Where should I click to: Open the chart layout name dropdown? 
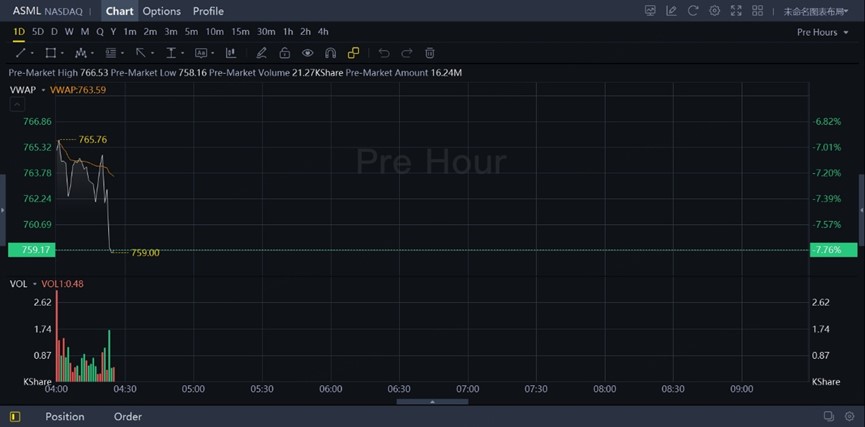816,12
